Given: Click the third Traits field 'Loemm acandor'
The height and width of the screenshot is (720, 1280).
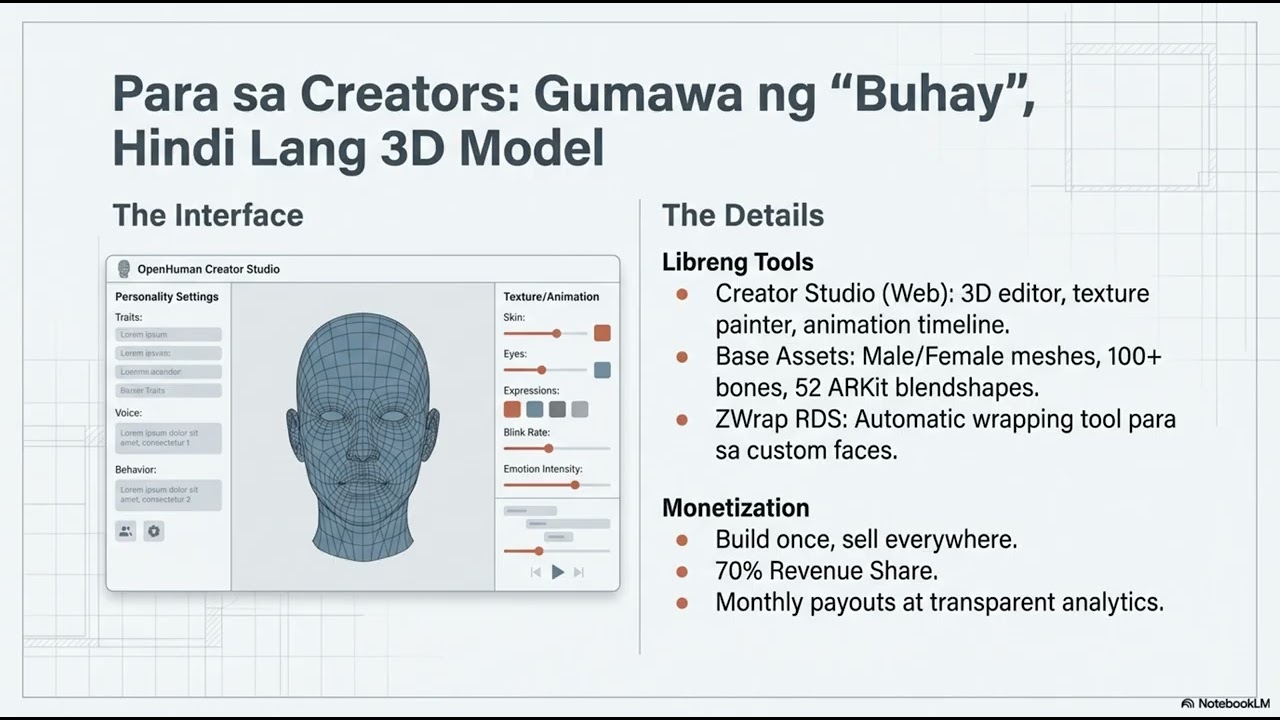Looking at the screenshot, I should pyautogui.click(x=168, y=372).
